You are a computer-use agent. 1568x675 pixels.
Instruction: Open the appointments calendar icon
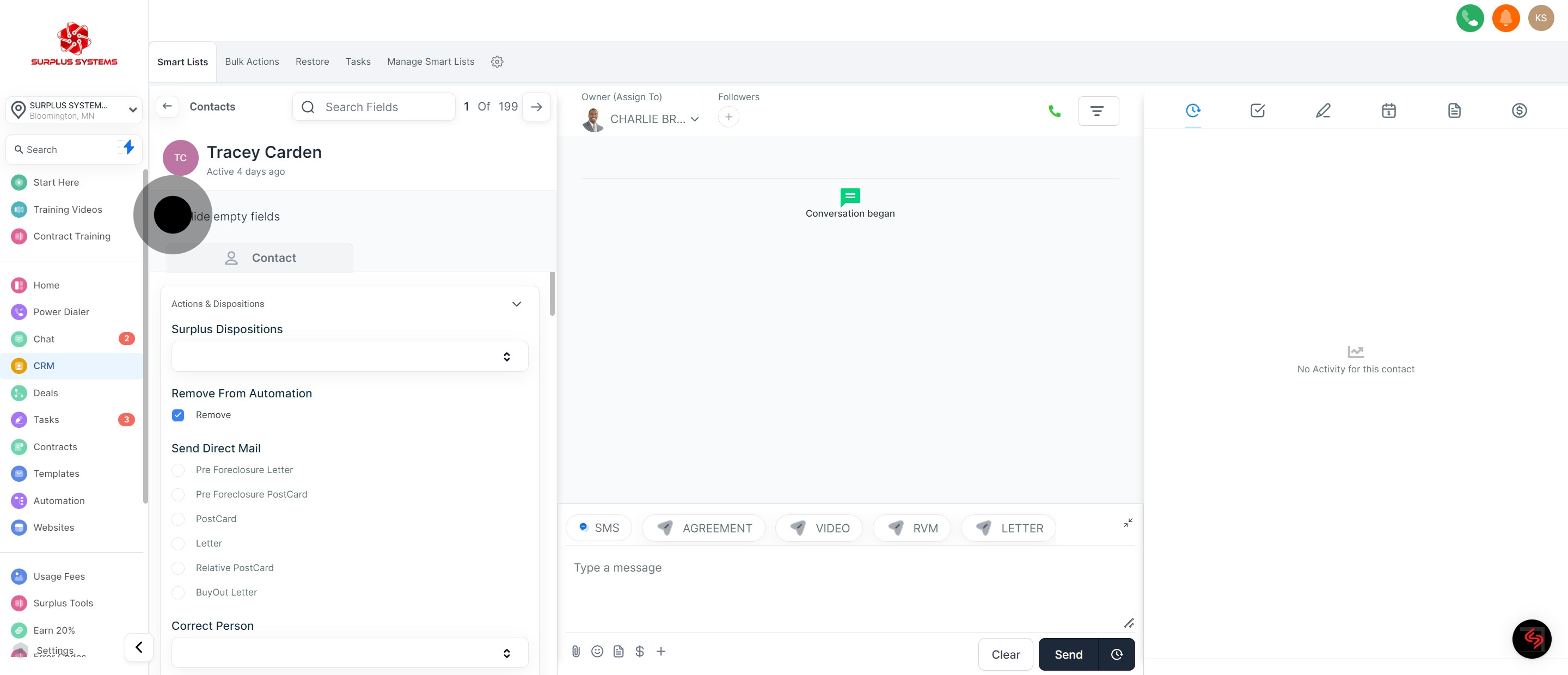tap(1388, 111)
